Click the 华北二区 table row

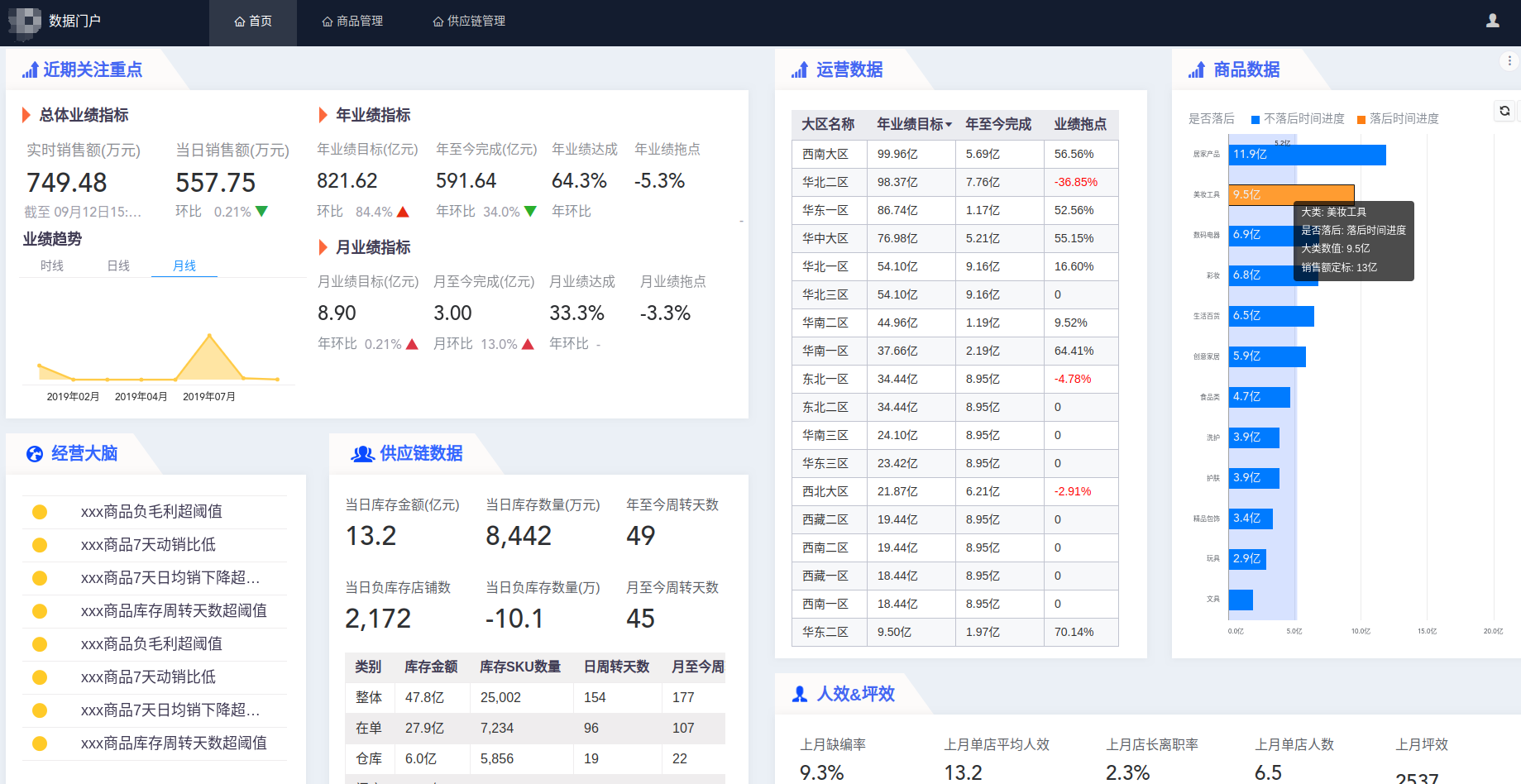click(954, 182)
